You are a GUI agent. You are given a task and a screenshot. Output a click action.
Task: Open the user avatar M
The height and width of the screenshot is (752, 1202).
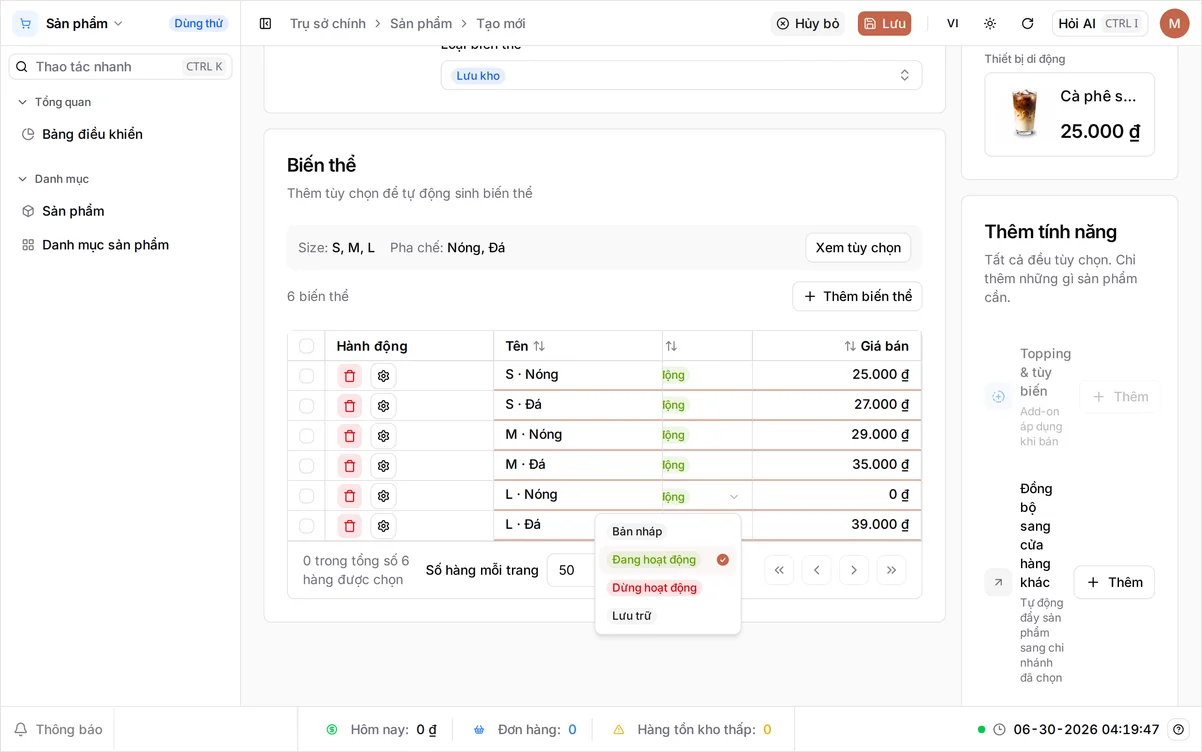click(1174, 23)
